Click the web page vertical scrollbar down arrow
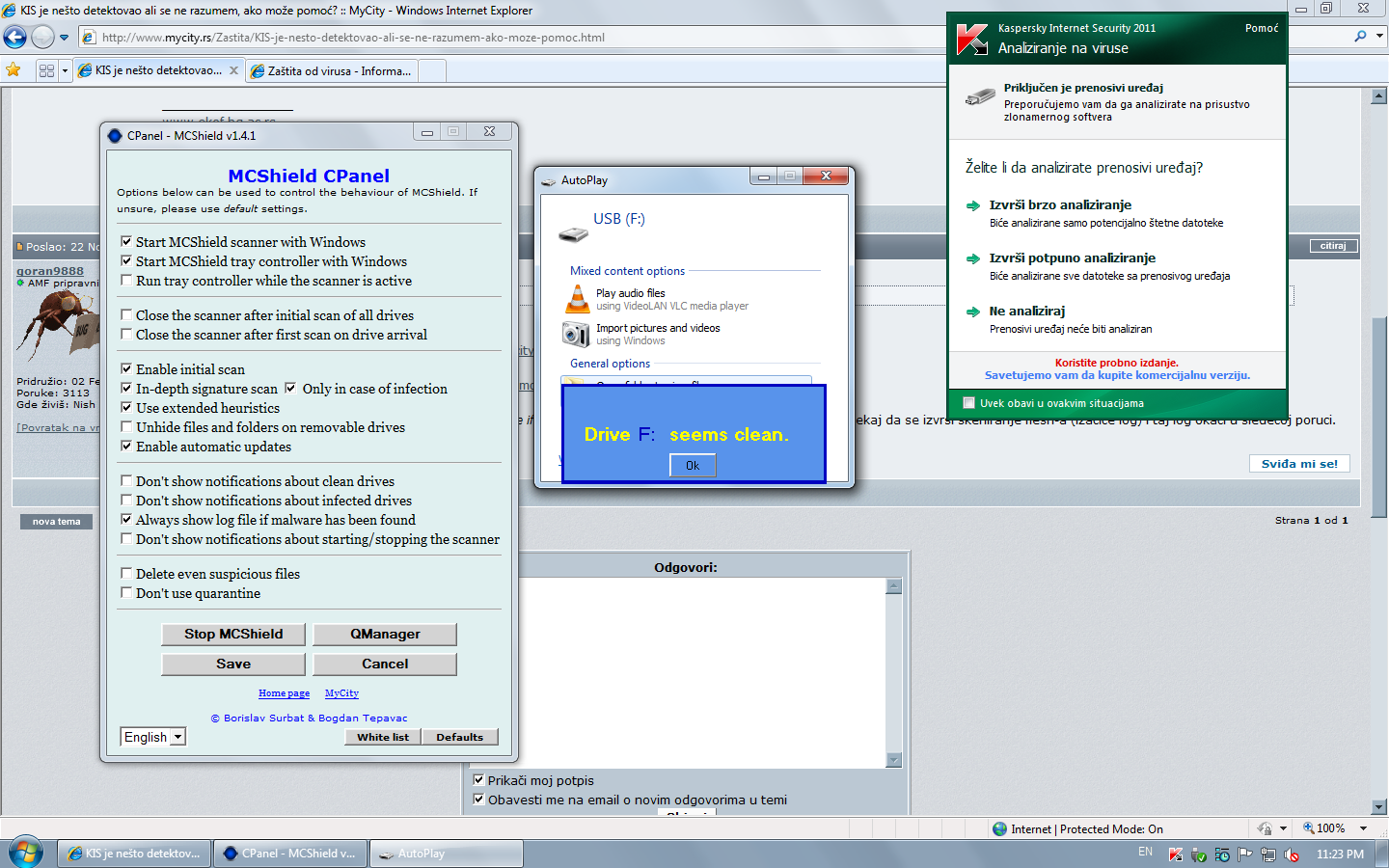This screenshot has height=868, width=1389. (1379, 807)
